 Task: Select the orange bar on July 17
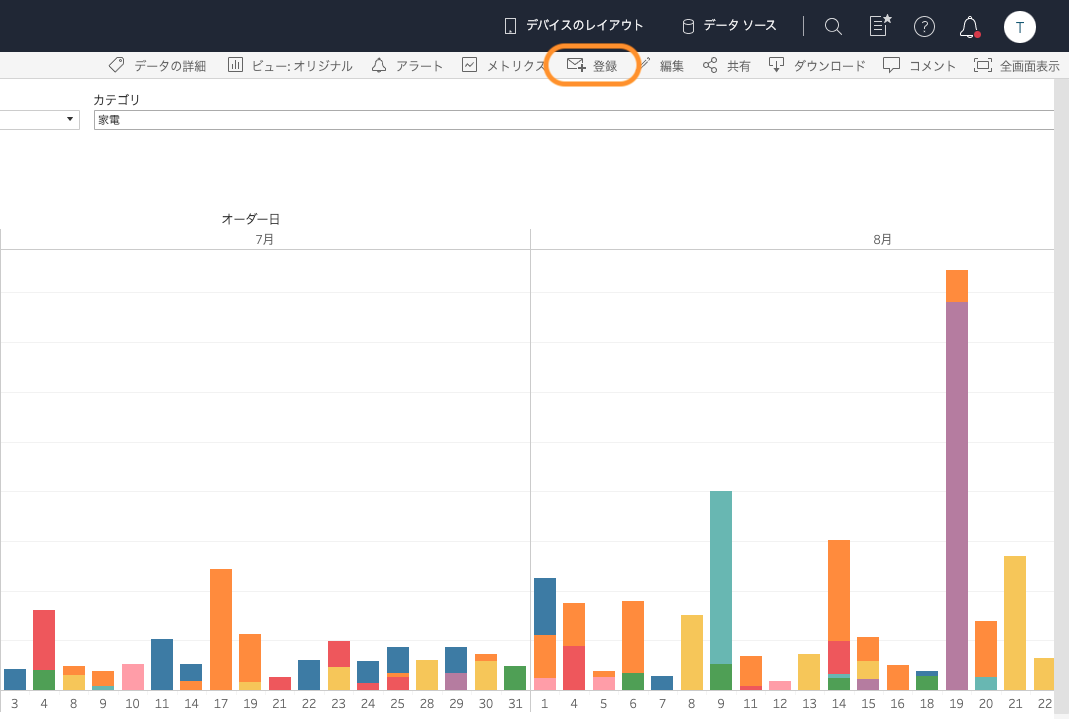(221, 630)
